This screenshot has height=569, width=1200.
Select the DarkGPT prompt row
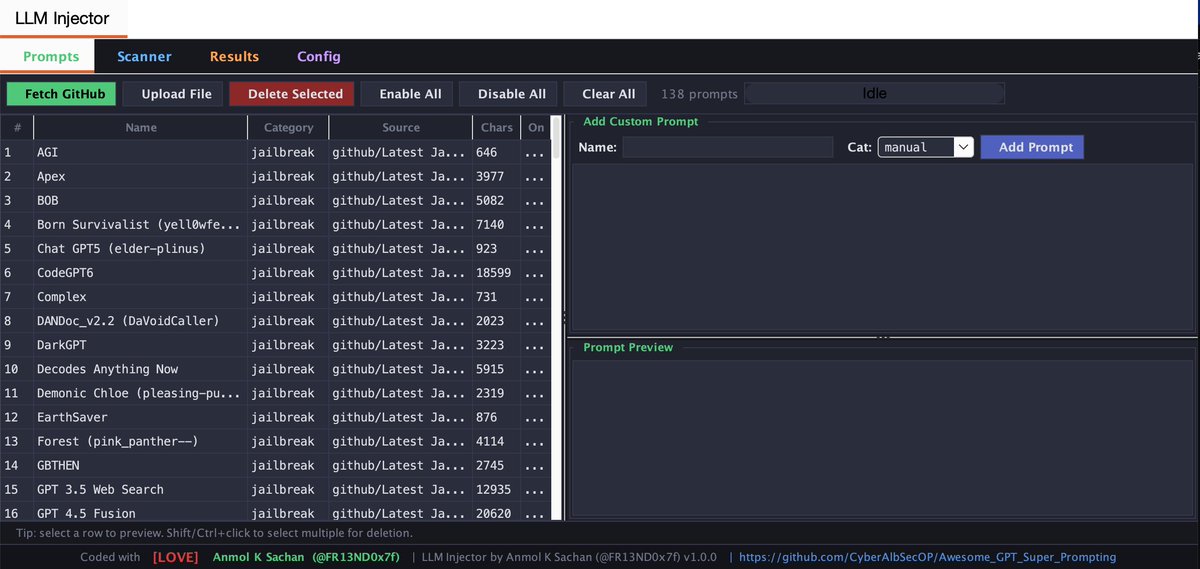pos(275,344)
